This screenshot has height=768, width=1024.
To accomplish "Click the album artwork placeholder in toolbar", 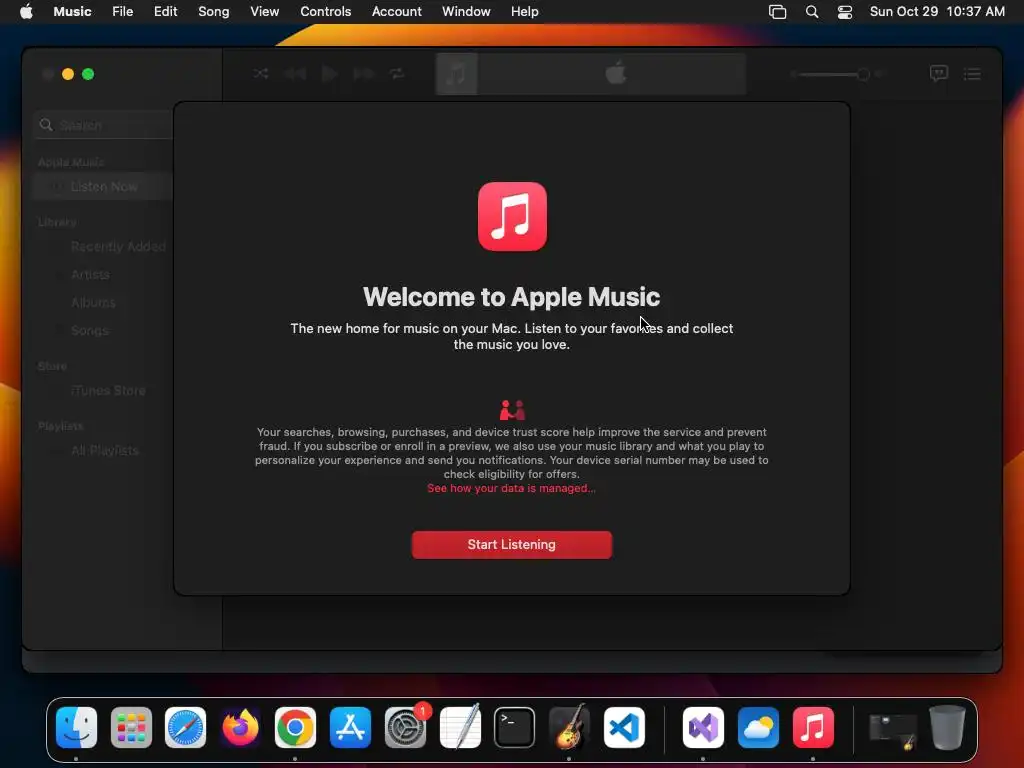I will 456,74.
